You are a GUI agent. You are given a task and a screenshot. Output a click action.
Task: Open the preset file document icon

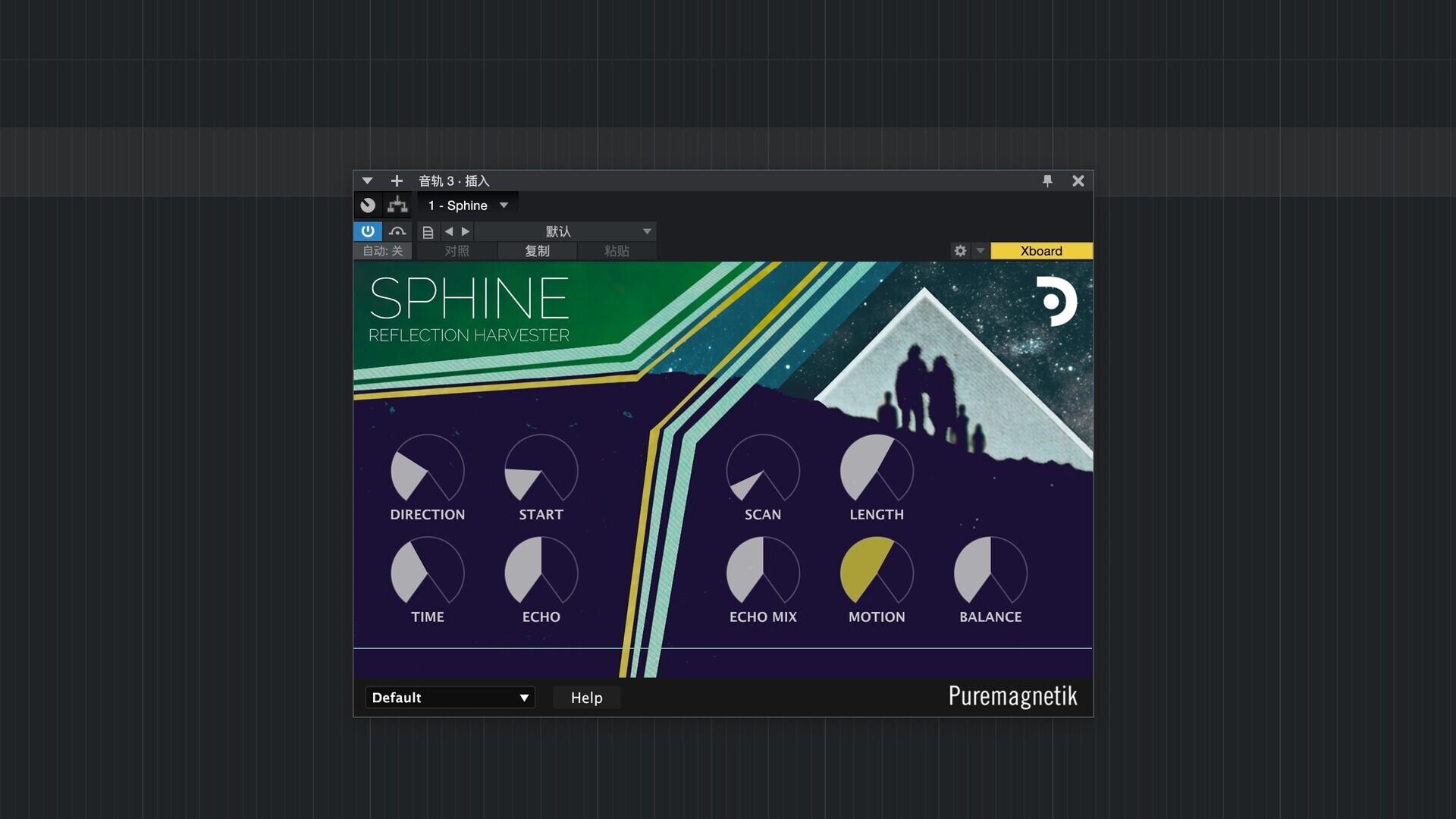coord(428,232)
